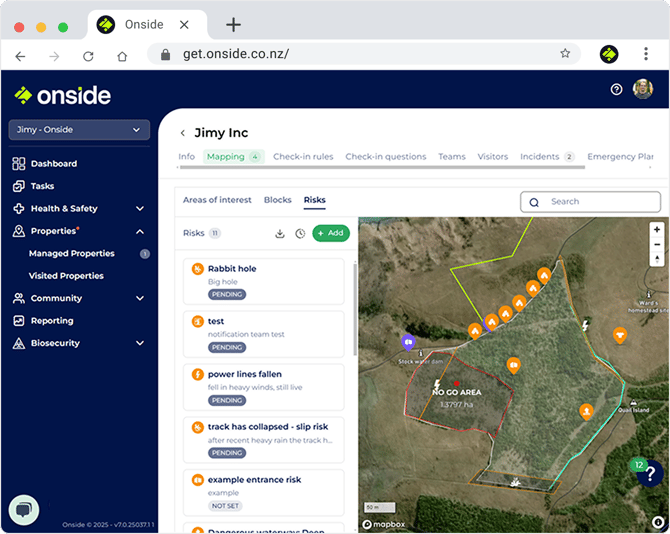Select the Risks sub-tab
Screen dimensions: 670x534
[314, 200]
